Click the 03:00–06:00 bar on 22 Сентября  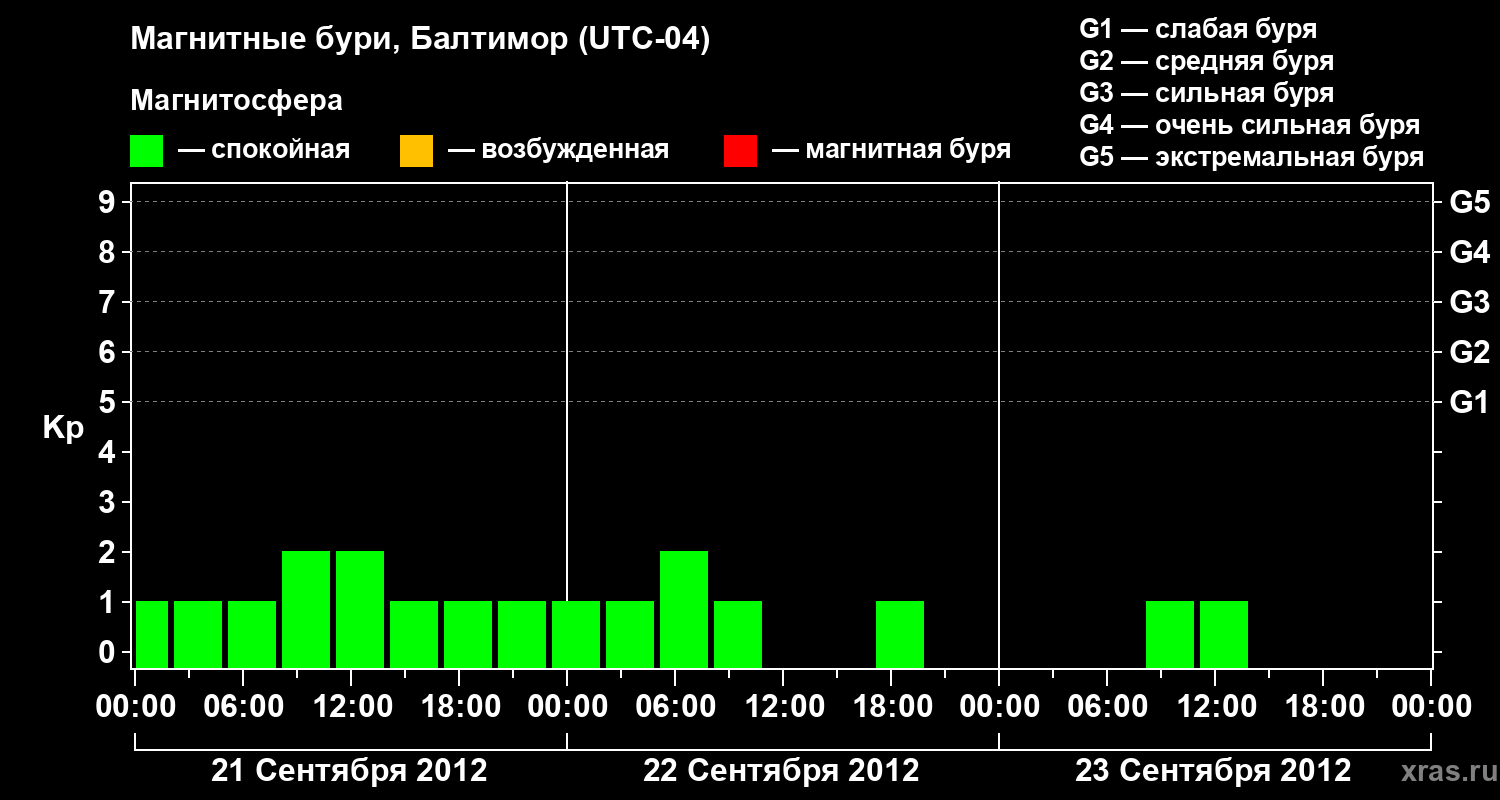pyautogui.click(x=630, y=634)
